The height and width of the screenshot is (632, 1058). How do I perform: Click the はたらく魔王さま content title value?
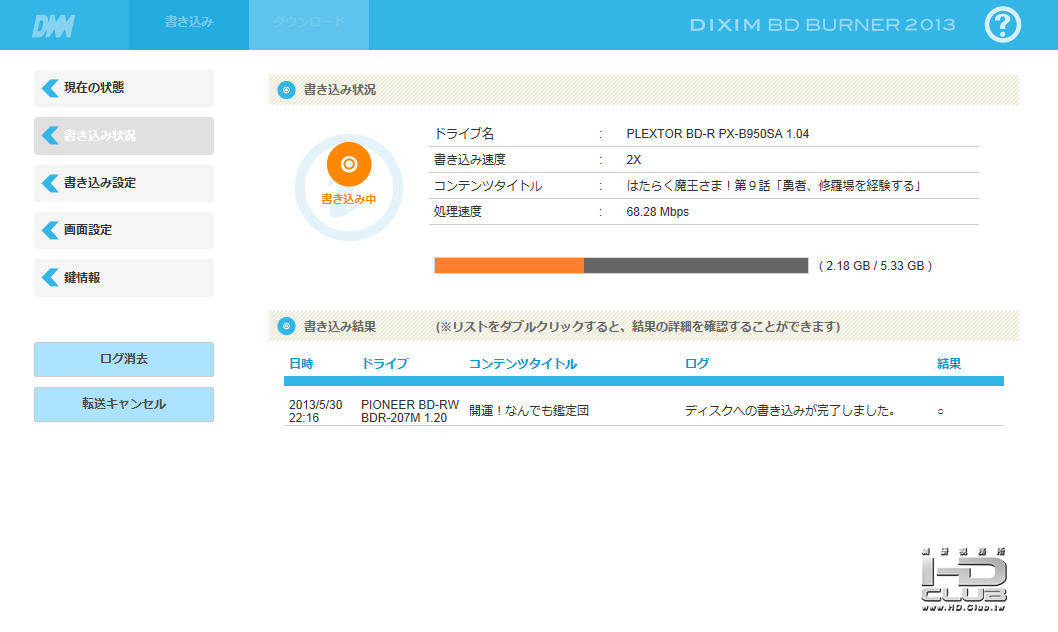coord(774,185)
